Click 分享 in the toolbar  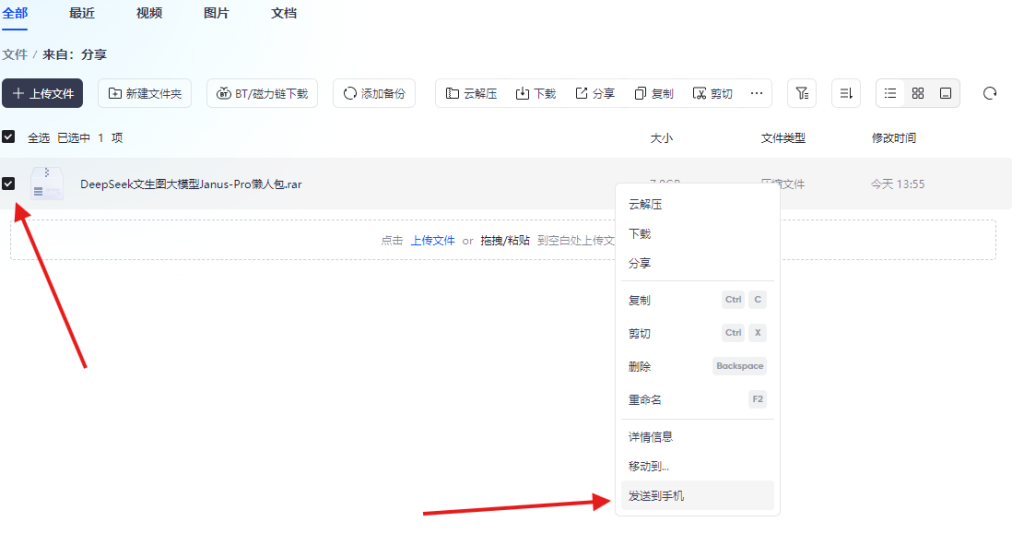pyautogui.click(x=595, y=94)
